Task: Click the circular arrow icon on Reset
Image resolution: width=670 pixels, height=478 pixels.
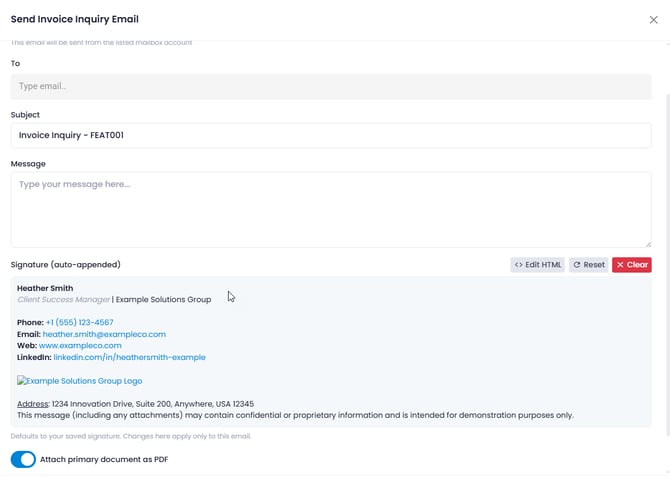Action: pos(577,265)
